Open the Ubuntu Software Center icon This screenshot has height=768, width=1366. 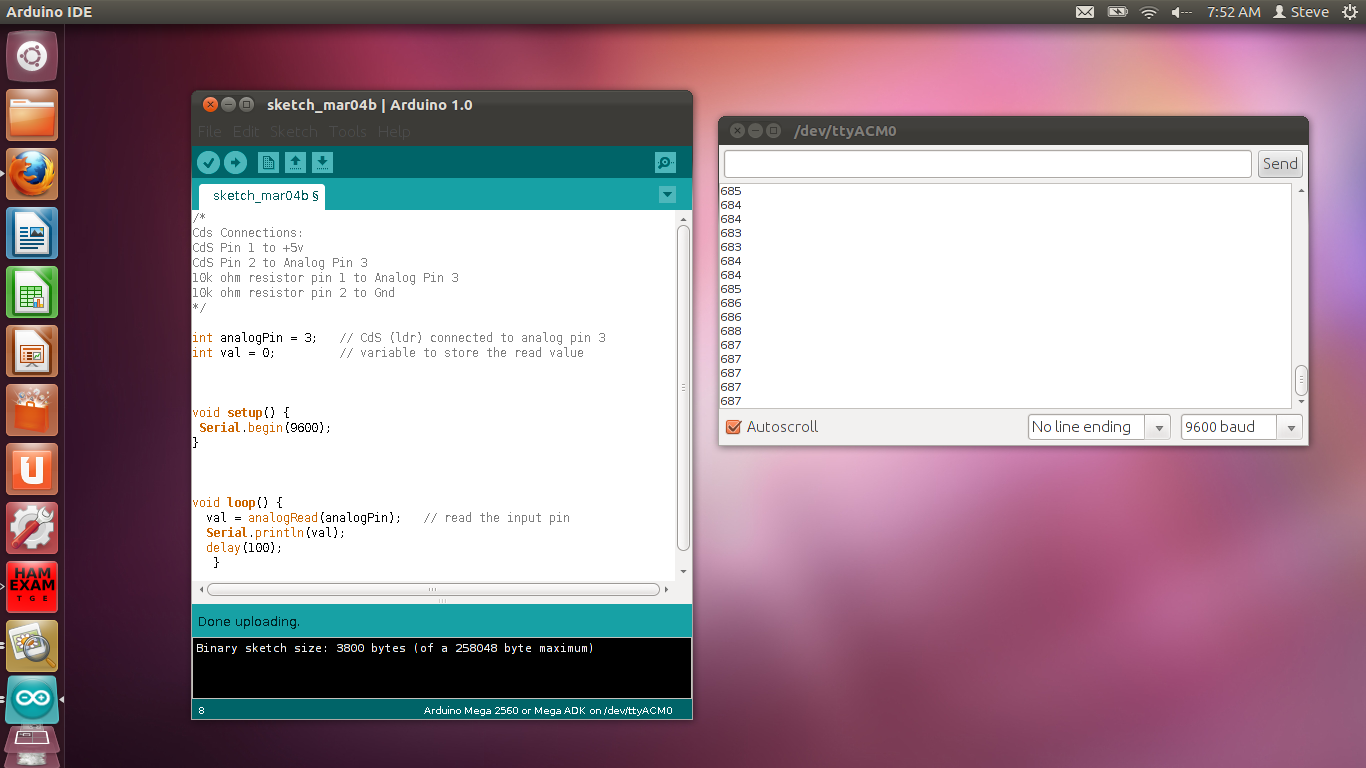click(x=31, y=410)
